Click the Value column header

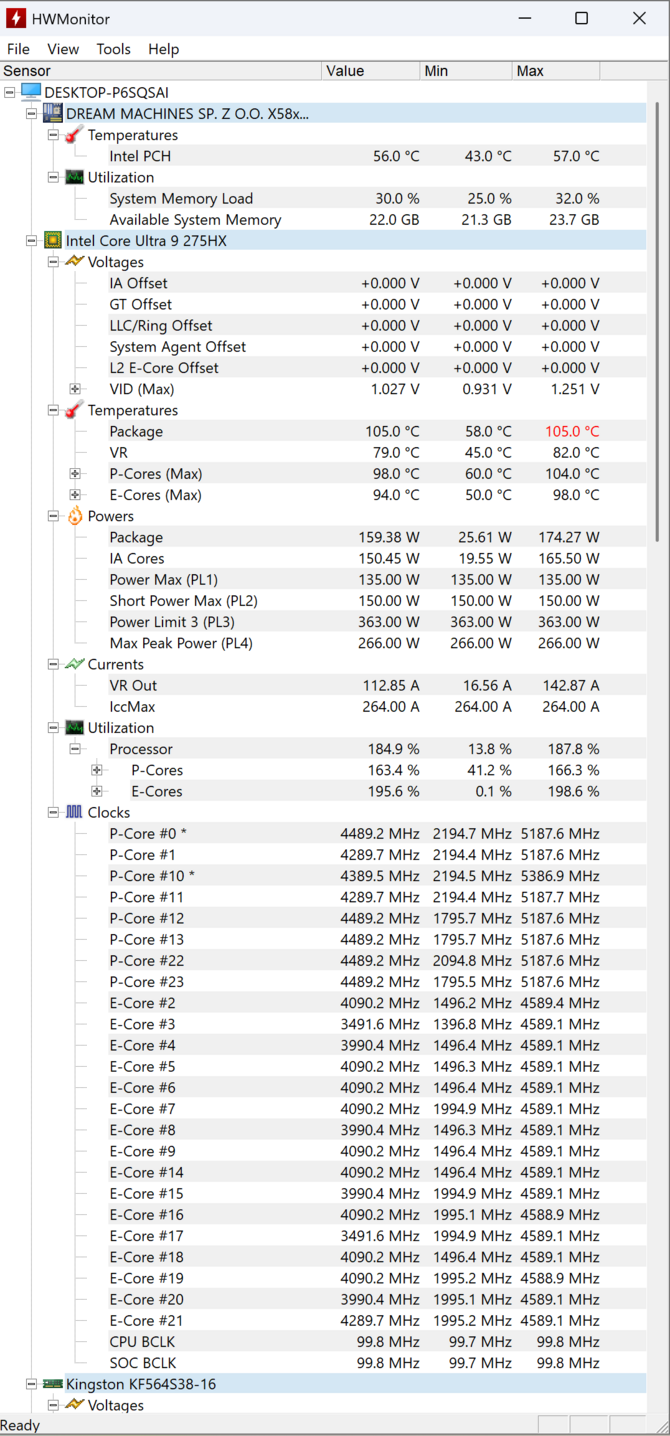click(x=371, y=71)
